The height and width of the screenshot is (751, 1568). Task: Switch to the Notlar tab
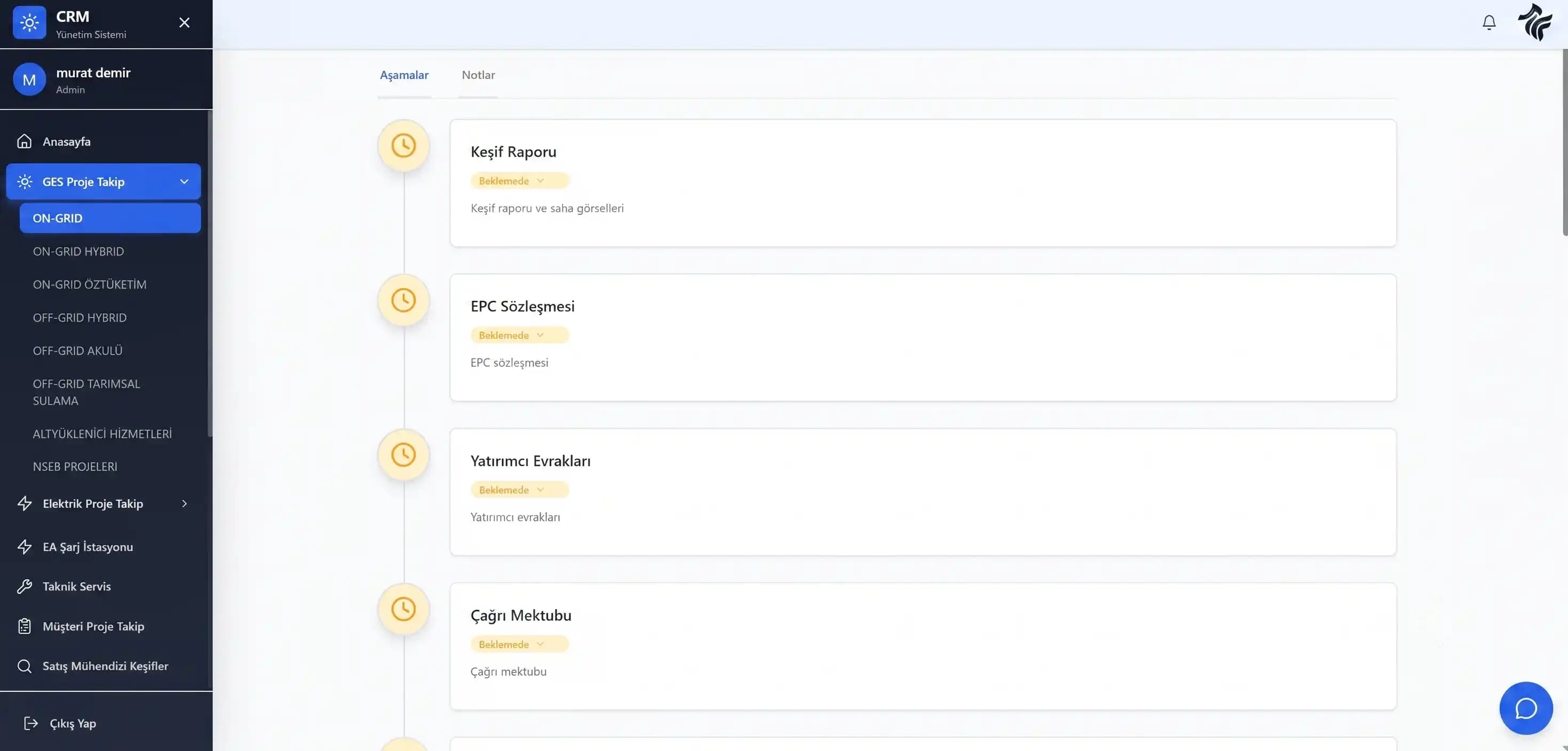pos(478,75)
